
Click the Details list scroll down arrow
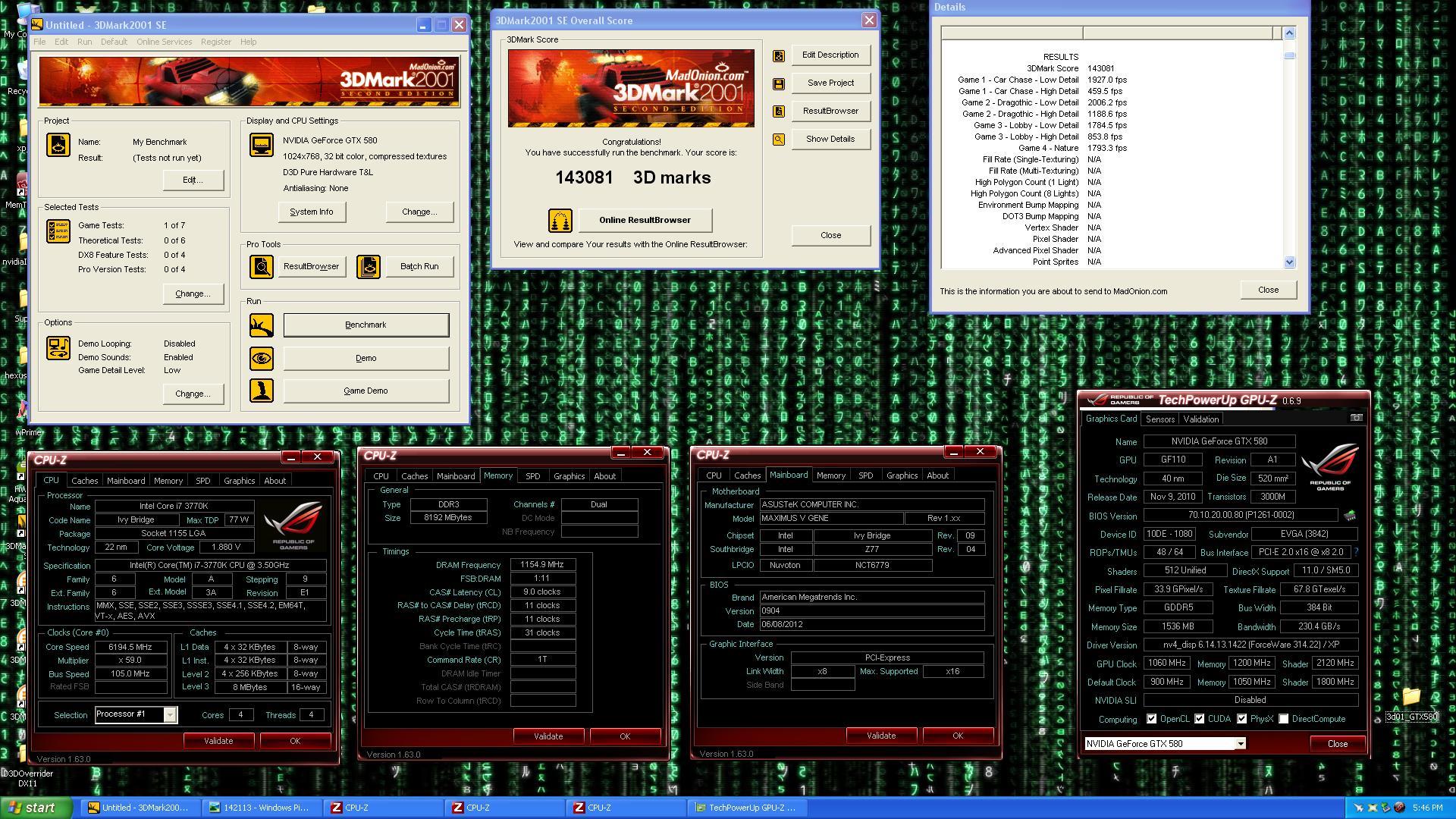click(x=1290, y=262)
